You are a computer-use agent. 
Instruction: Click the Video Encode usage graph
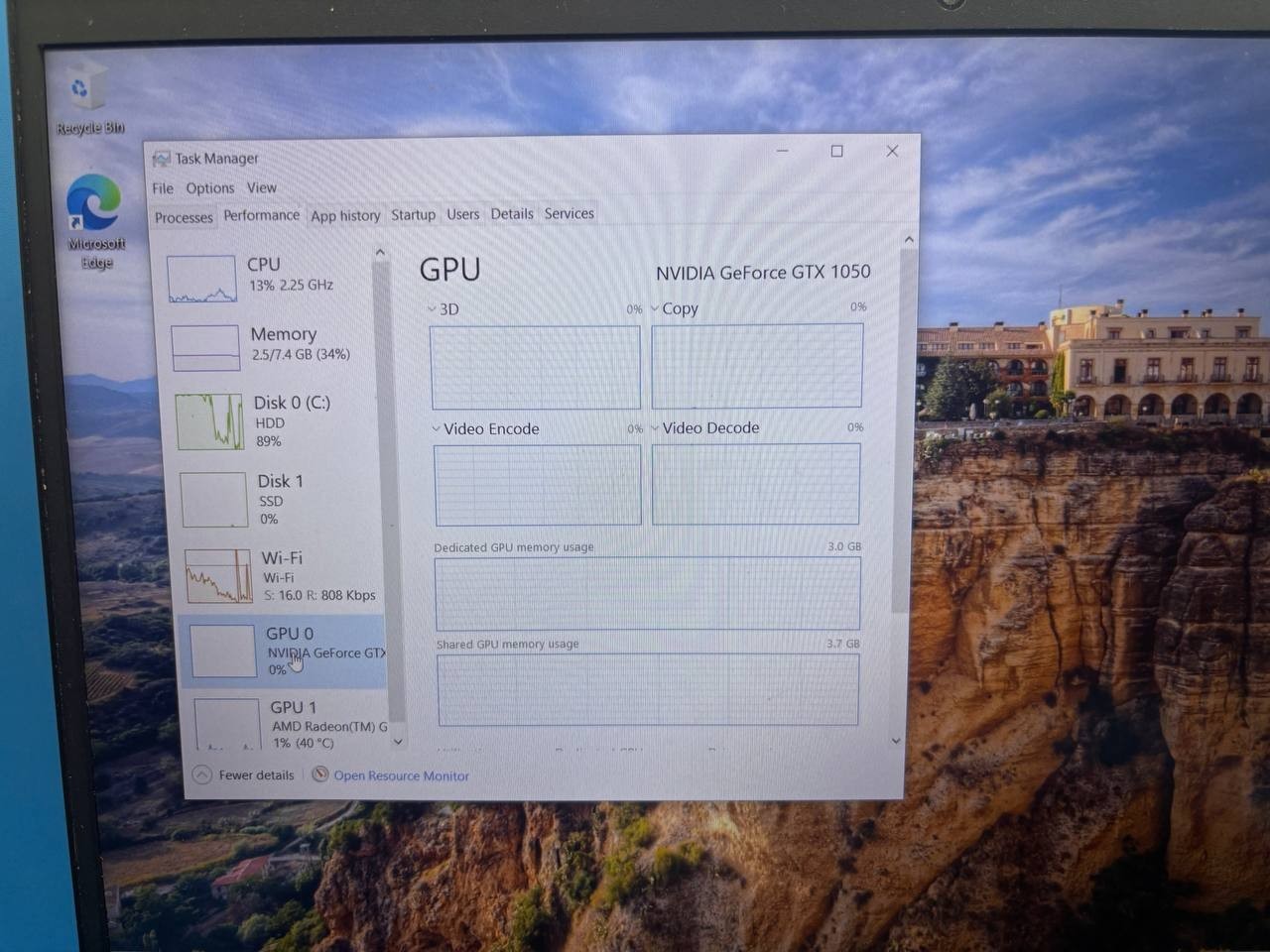(x=538, y=485)
